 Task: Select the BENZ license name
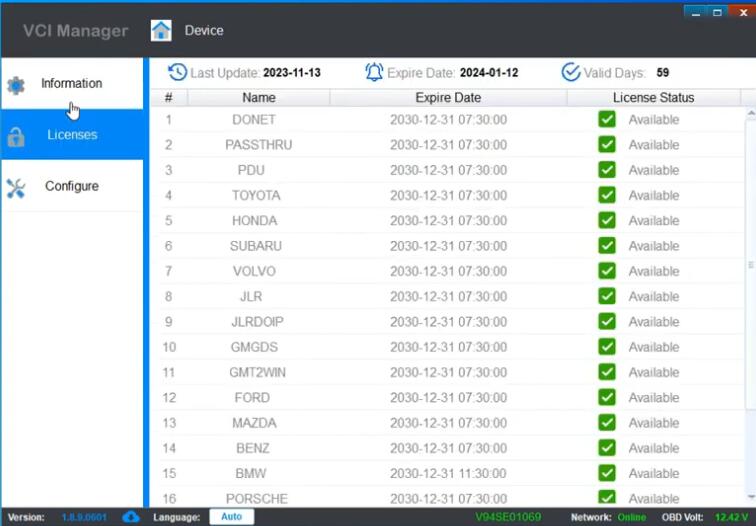[x=253, y=448]
